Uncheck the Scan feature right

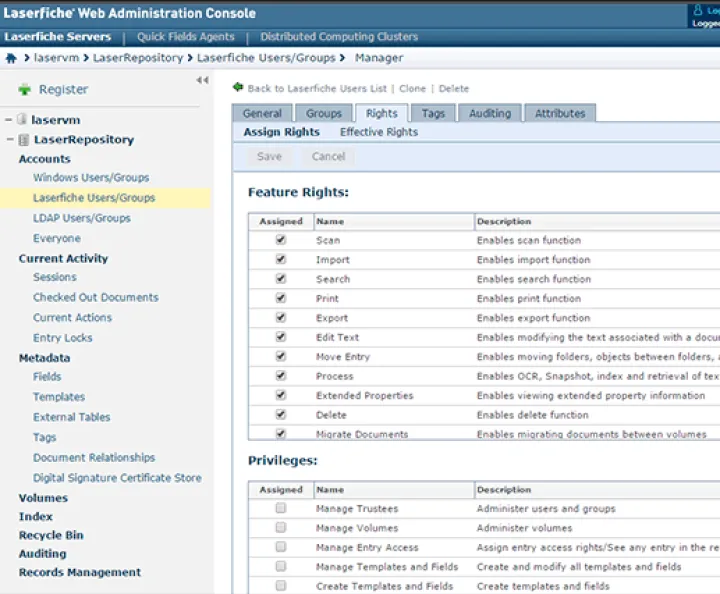coord(281,240)
